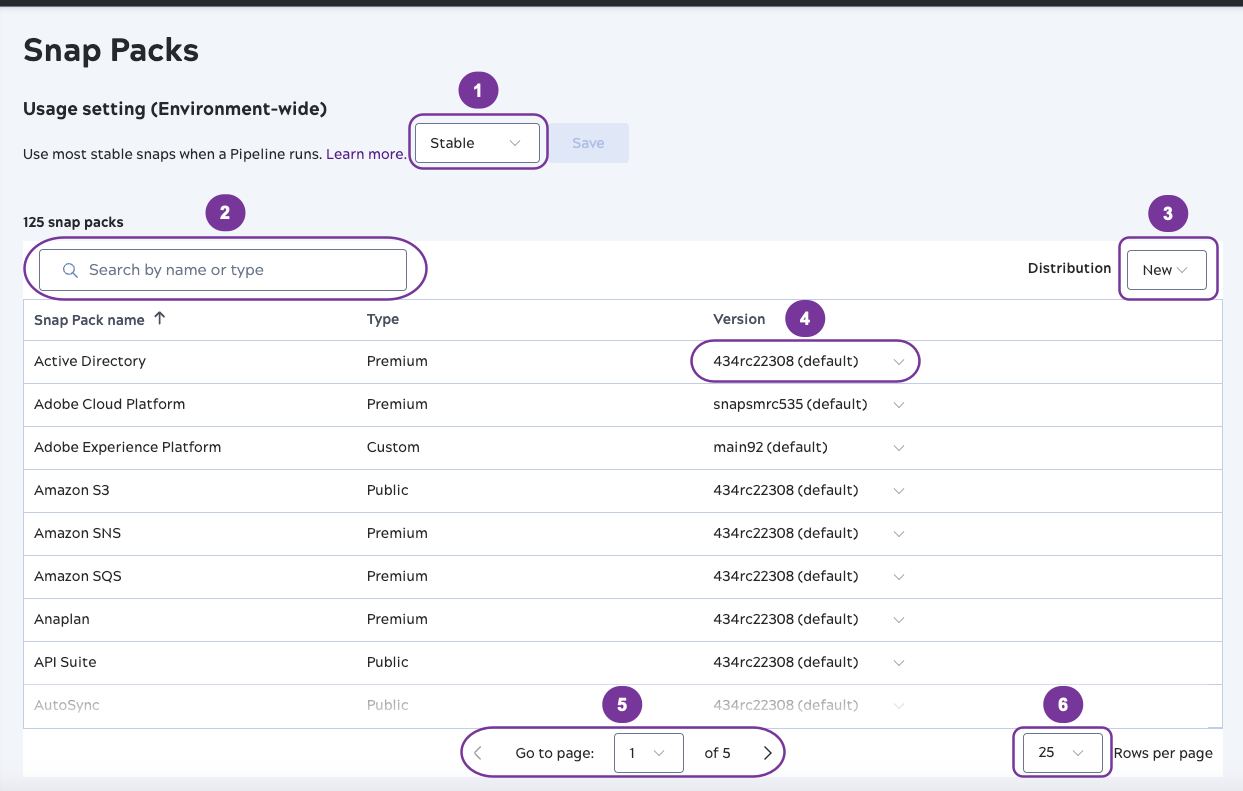Image resolution: width=1243 pixels, height=791 pixels.
Task: Change rows per page using the 25 dropdown
Action: click(x=1062, y=752)
